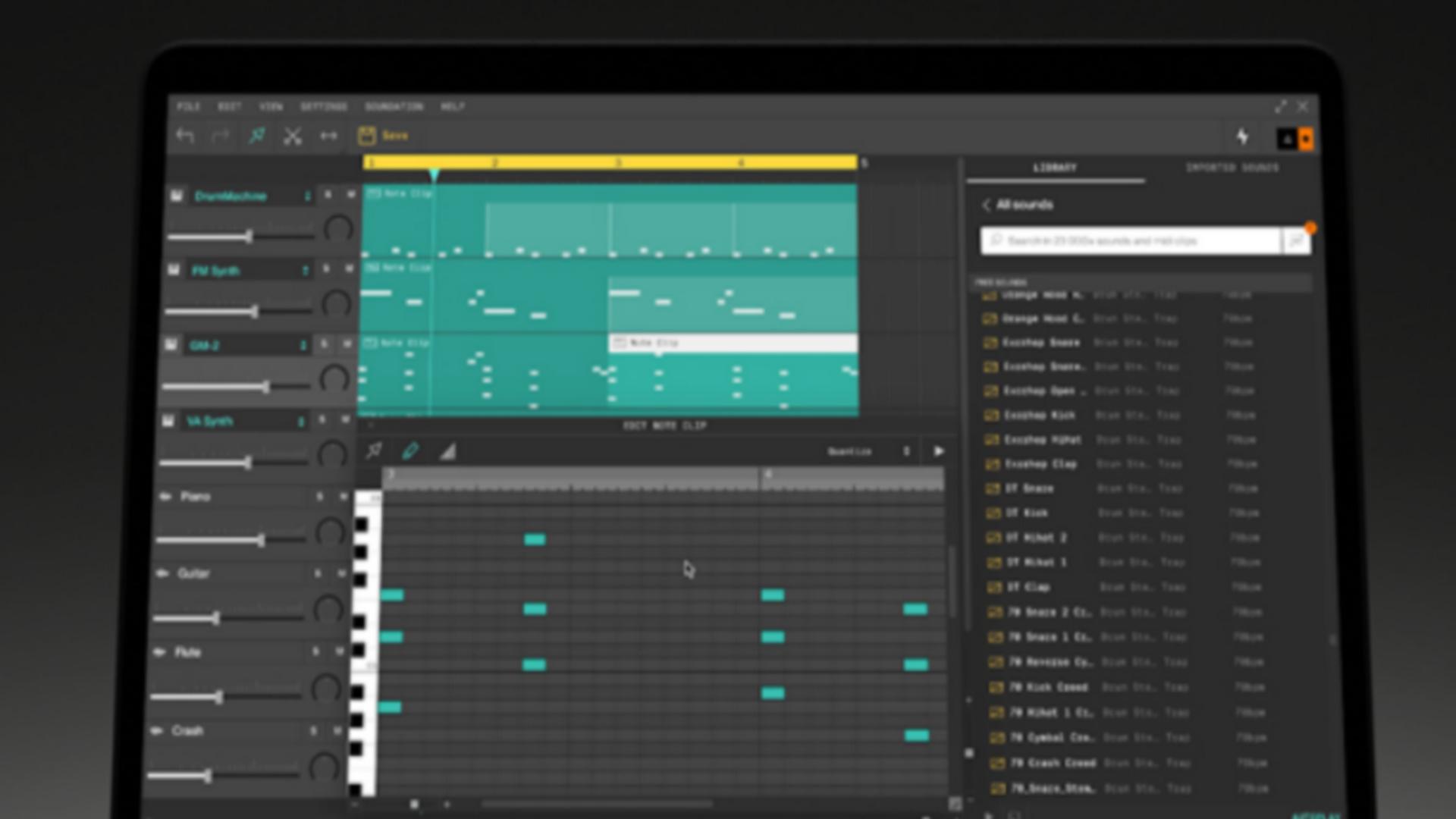
Task: Click the Flute audio track icon
Action: pyautogui.click(x=159, y=651)
